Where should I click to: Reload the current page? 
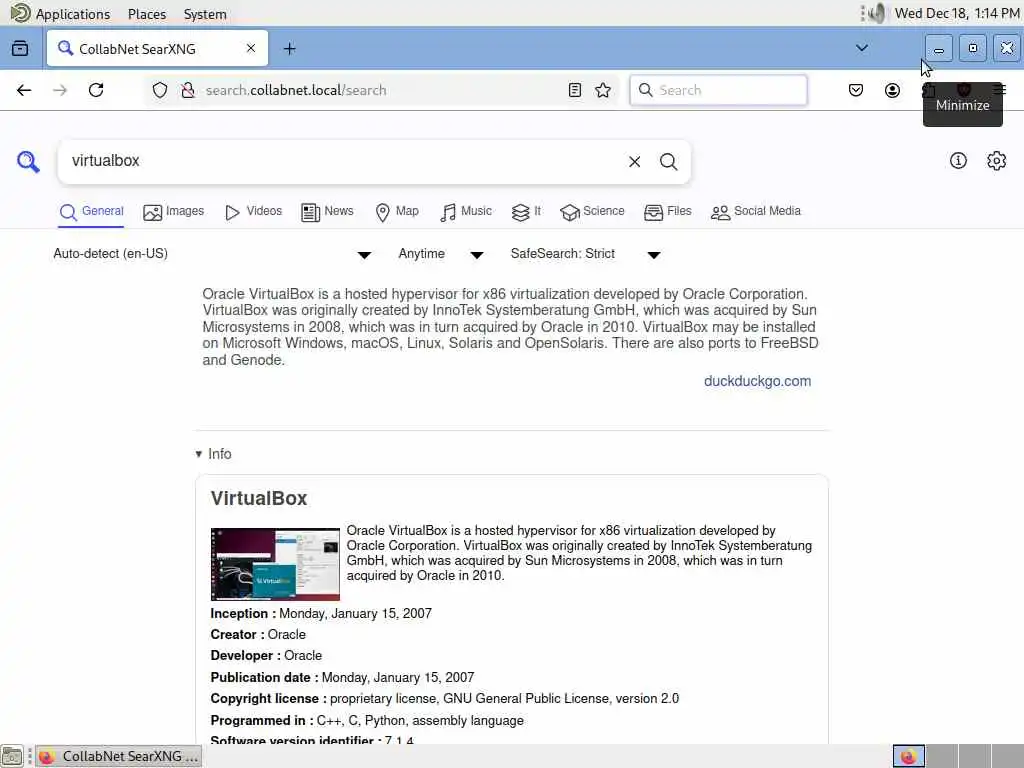pos(96,90)
